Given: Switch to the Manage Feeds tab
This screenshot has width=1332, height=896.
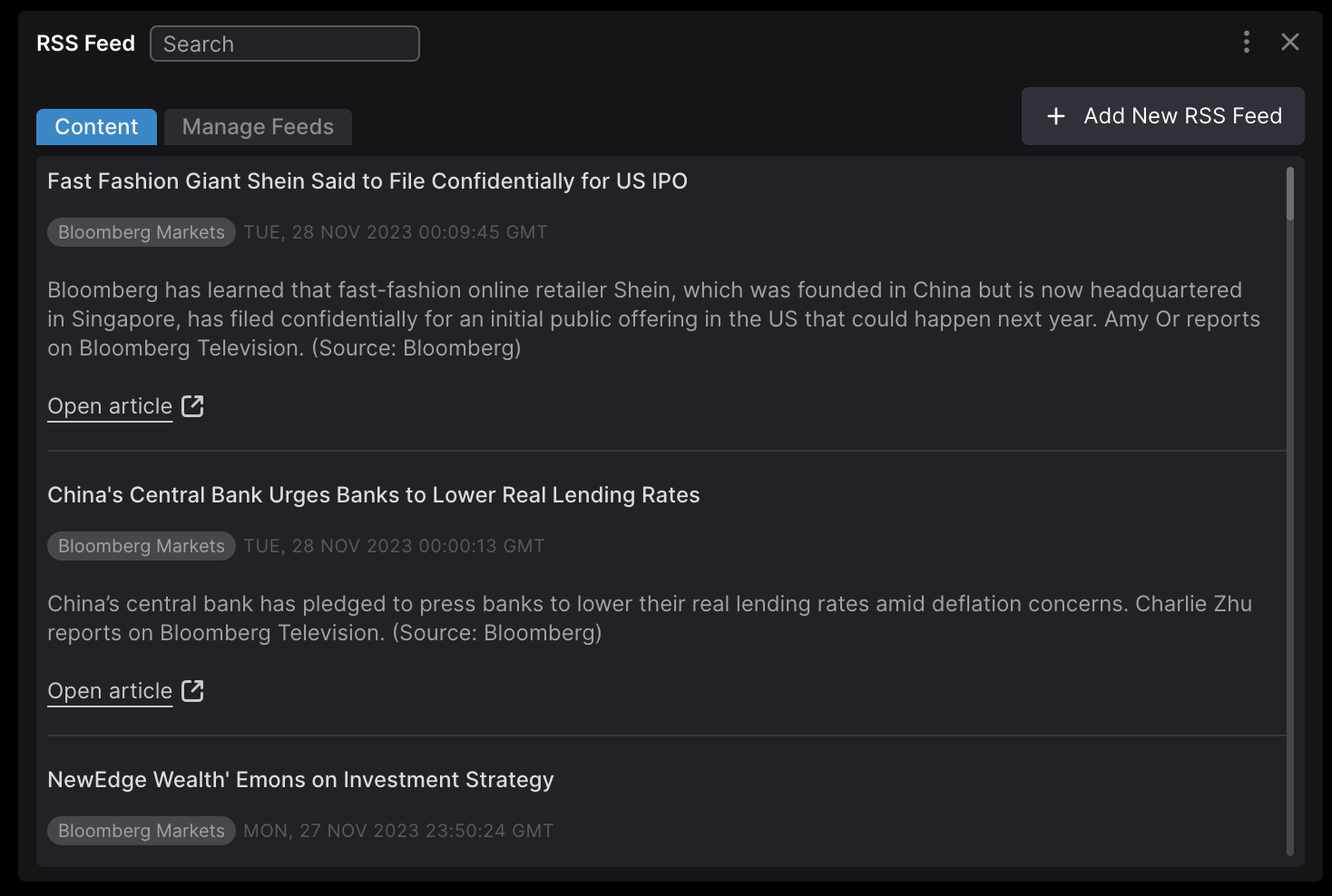Looking at the screenshot, I should [258, 127].
